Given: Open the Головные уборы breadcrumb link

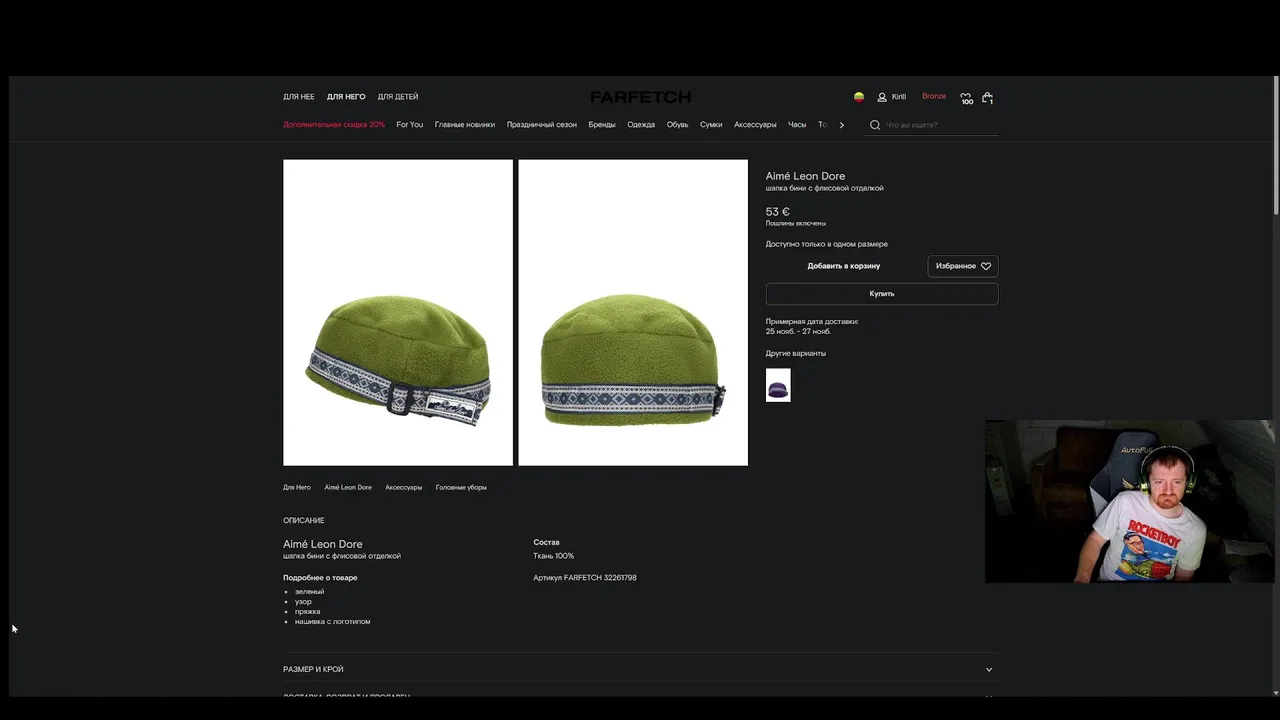Looking at the screenshot, I should tap(461, 487).
